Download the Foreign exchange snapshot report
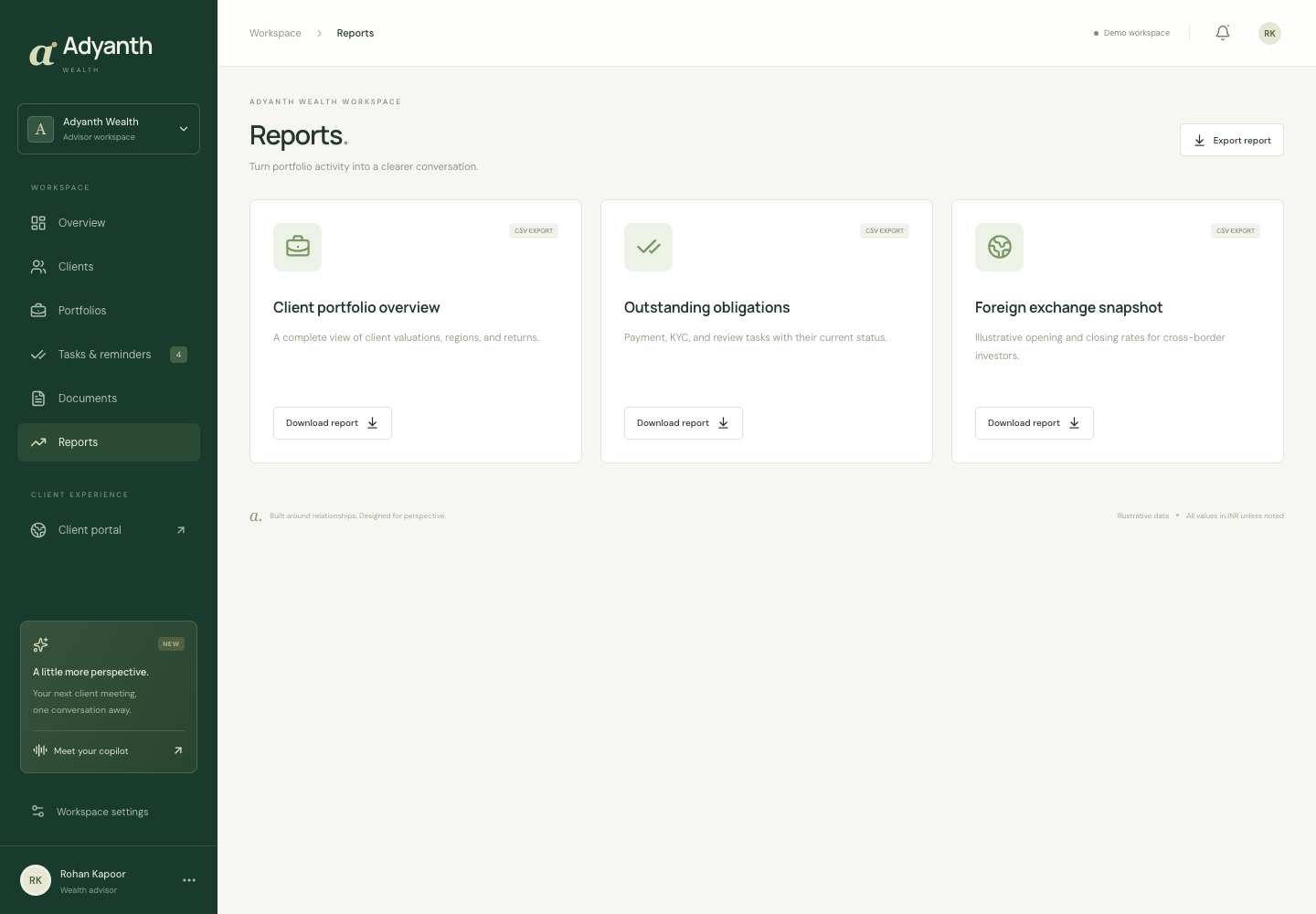 [1035, 423]
